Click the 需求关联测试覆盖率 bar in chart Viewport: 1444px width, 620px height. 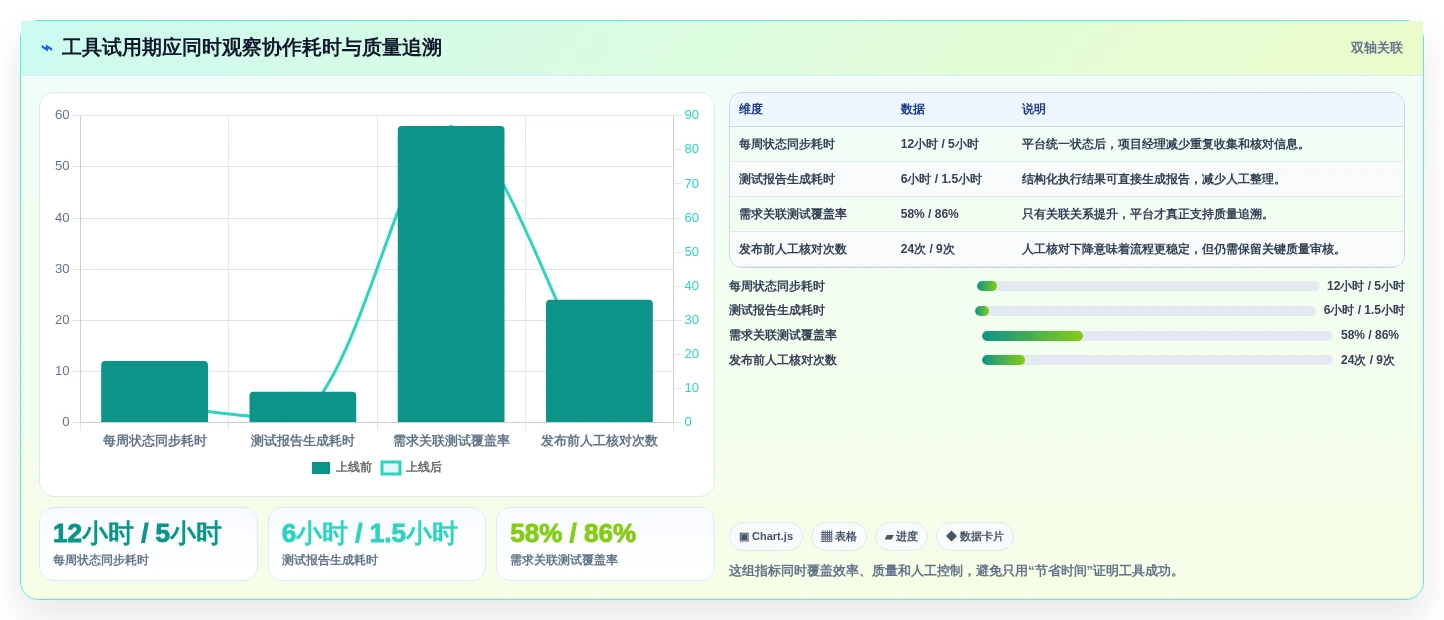tap(451, 274)
